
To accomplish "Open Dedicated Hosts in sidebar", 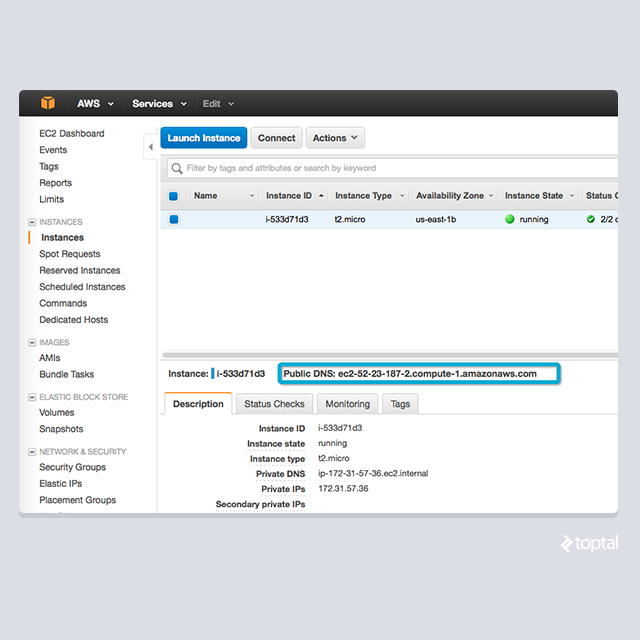I will click(73, 320).
